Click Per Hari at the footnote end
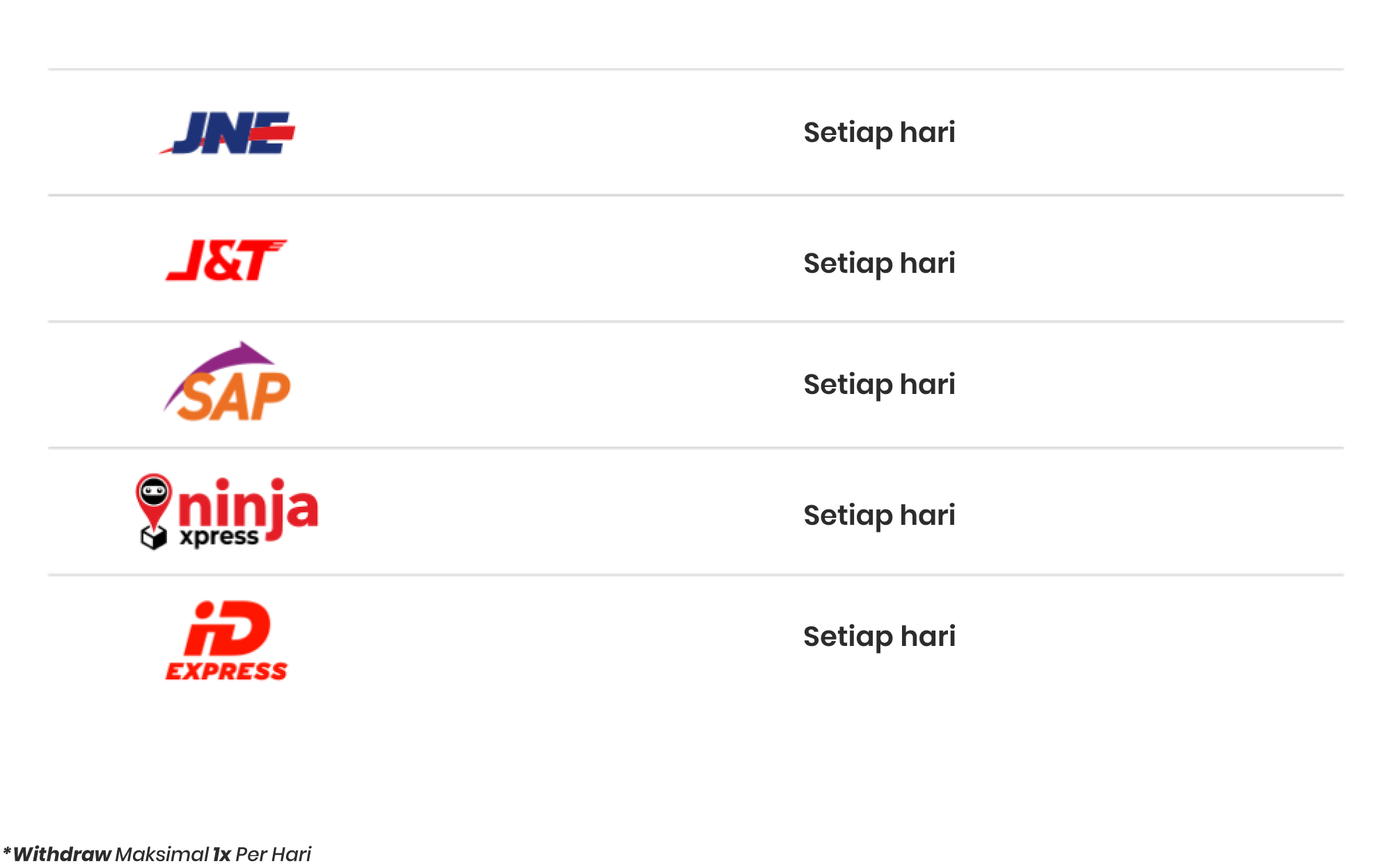This screenshot has height=868, width=1392. tap(273, 854)
